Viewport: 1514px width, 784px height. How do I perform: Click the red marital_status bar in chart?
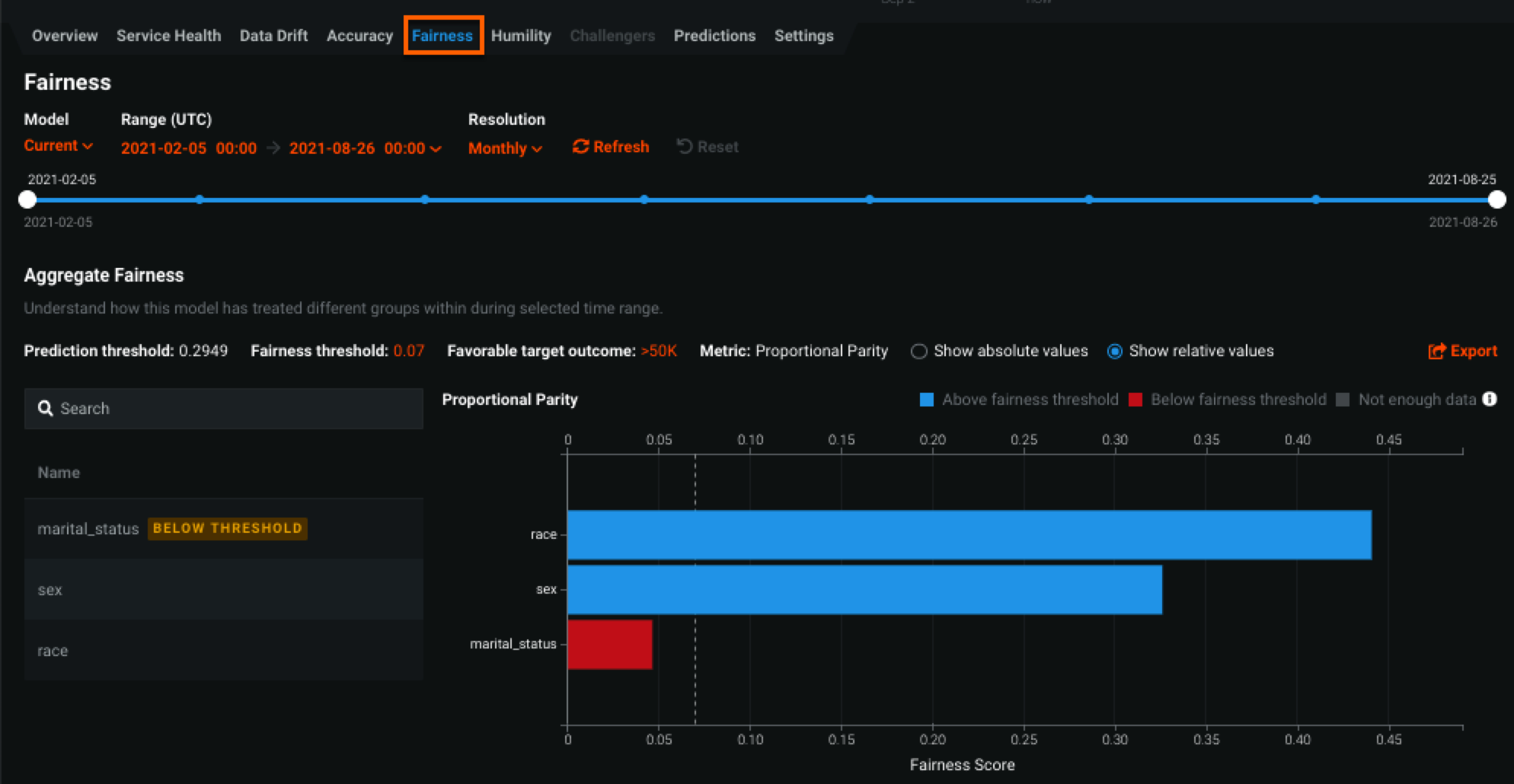click(609, 645)
